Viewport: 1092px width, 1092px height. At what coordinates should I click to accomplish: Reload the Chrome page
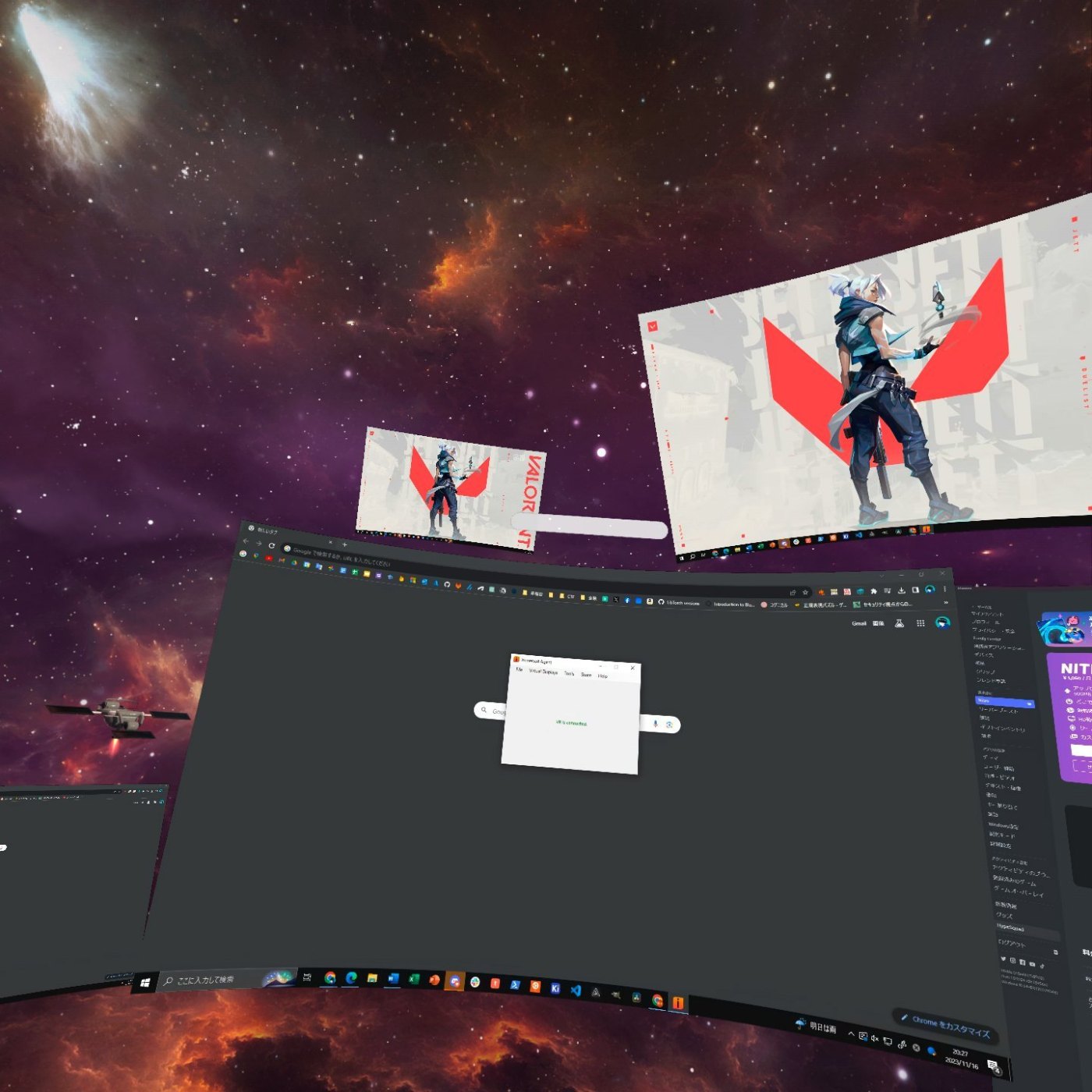271,546
